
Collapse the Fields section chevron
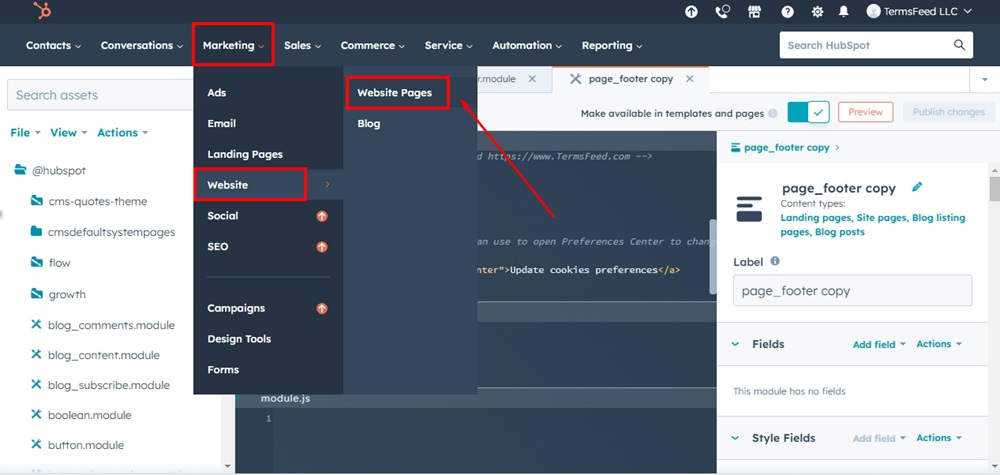735,344
